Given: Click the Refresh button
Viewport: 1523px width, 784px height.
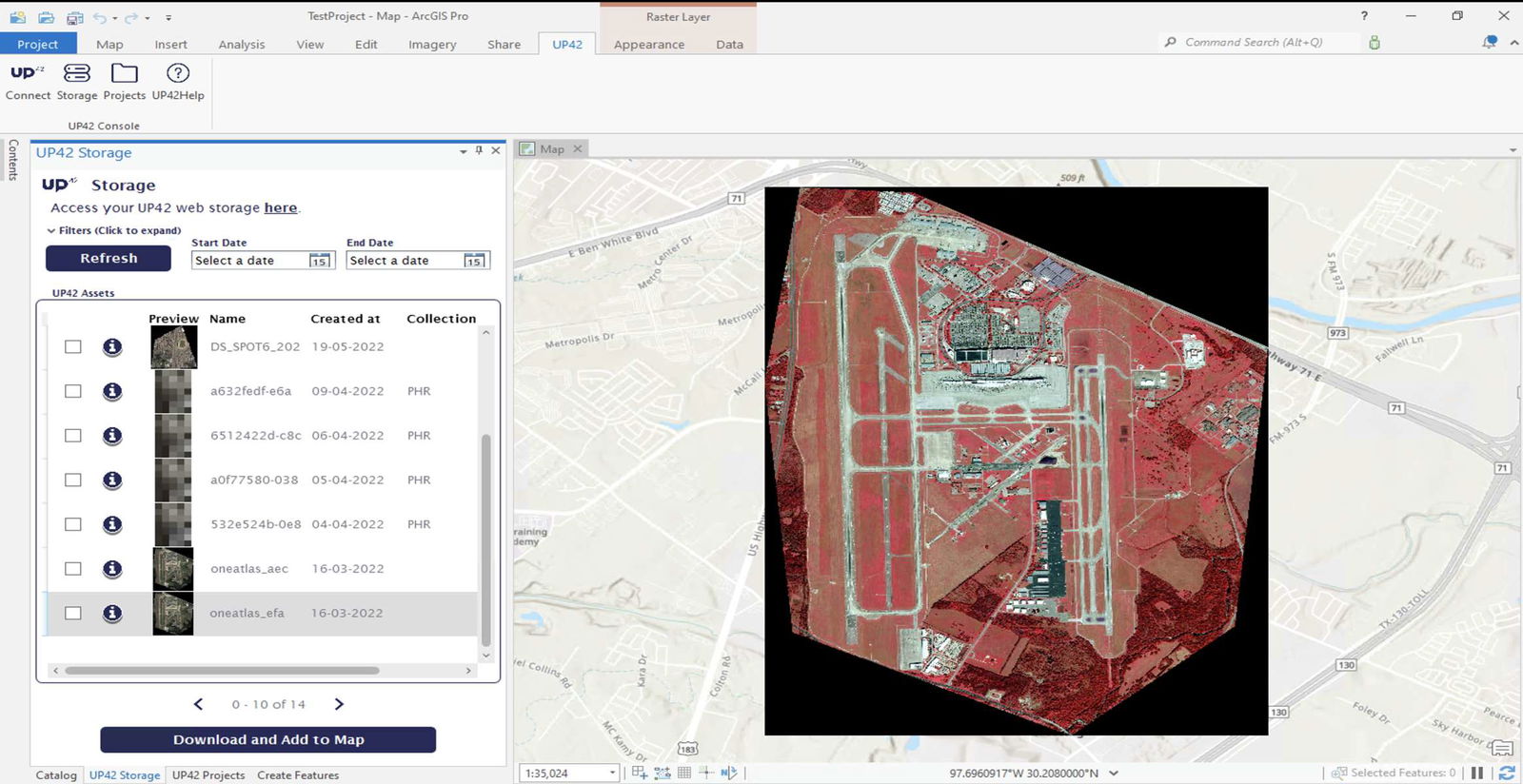Looking at the screenshot, I should (x=109, y=258).
